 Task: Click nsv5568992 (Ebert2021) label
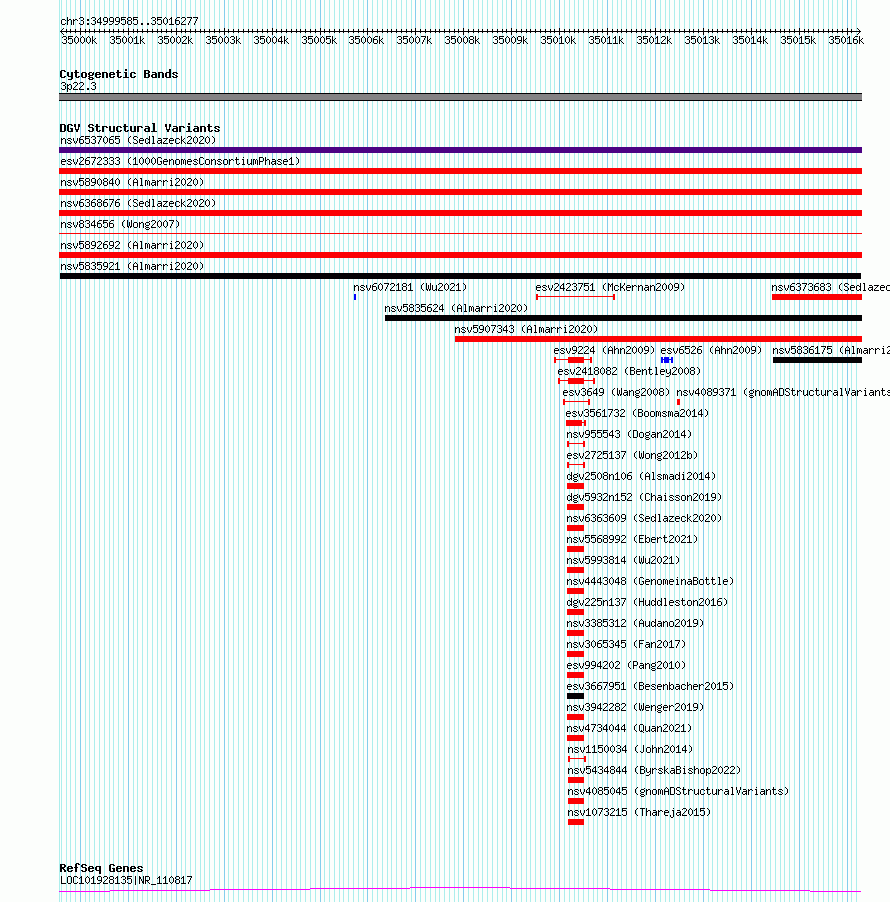coord(632,540)
